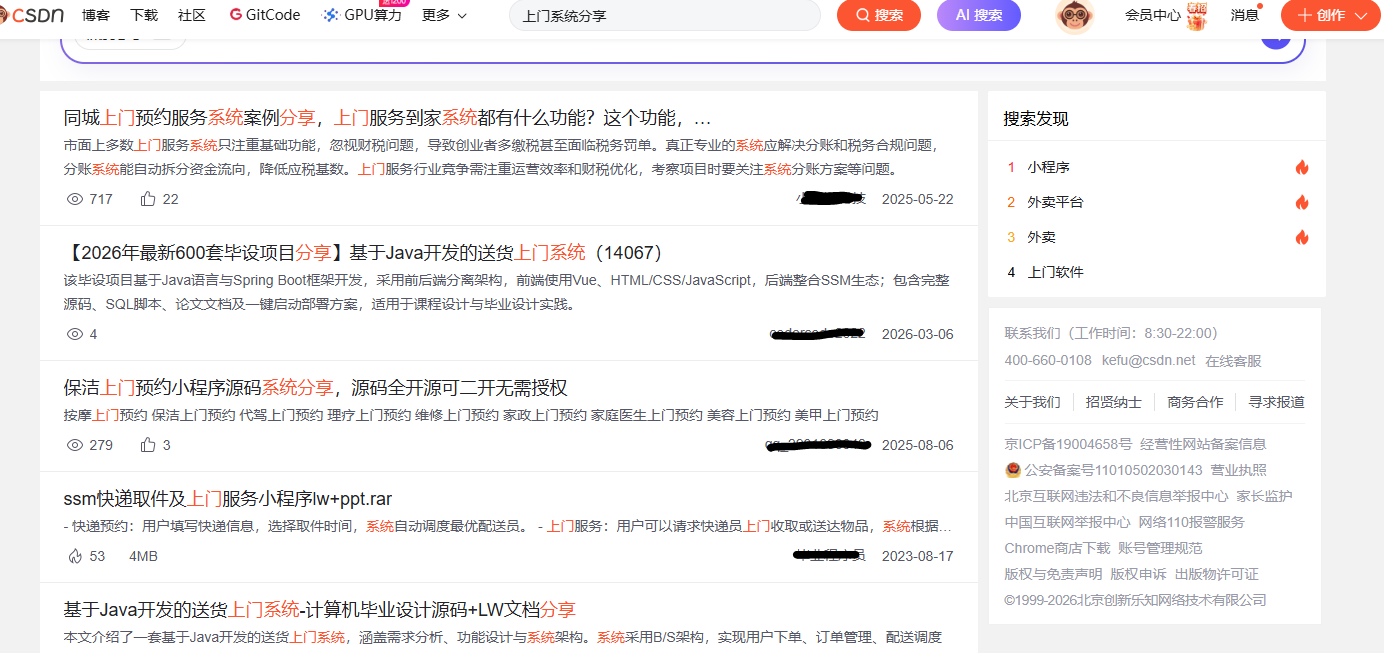Expand the 创作 button dropdown arrow
The image size is (1384, 653).
(x=1359, y=16)
